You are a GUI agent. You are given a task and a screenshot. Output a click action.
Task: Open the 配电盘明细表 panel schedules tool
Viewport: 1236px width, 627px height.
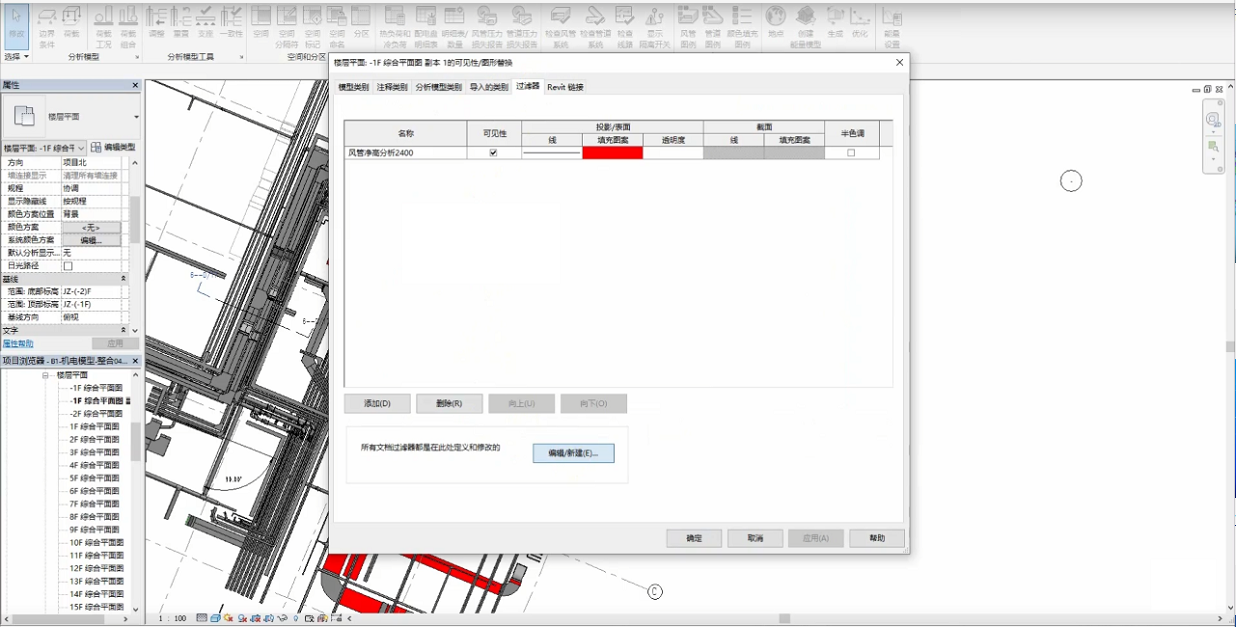tap(426, 26)
